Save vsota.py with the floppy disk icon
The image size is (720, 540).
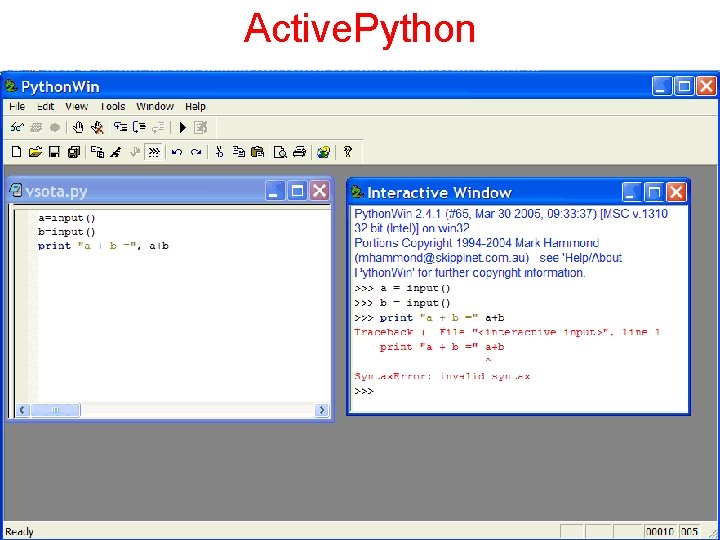pos(54,152)
